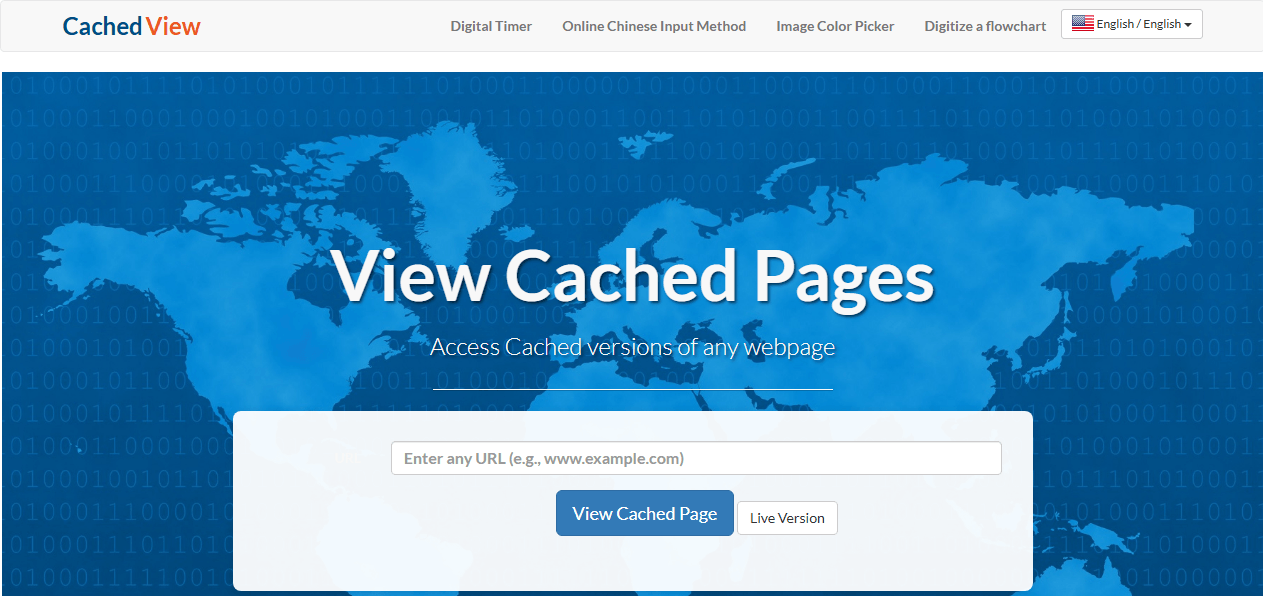Expand the English language dropdown

pos(1132,24)
